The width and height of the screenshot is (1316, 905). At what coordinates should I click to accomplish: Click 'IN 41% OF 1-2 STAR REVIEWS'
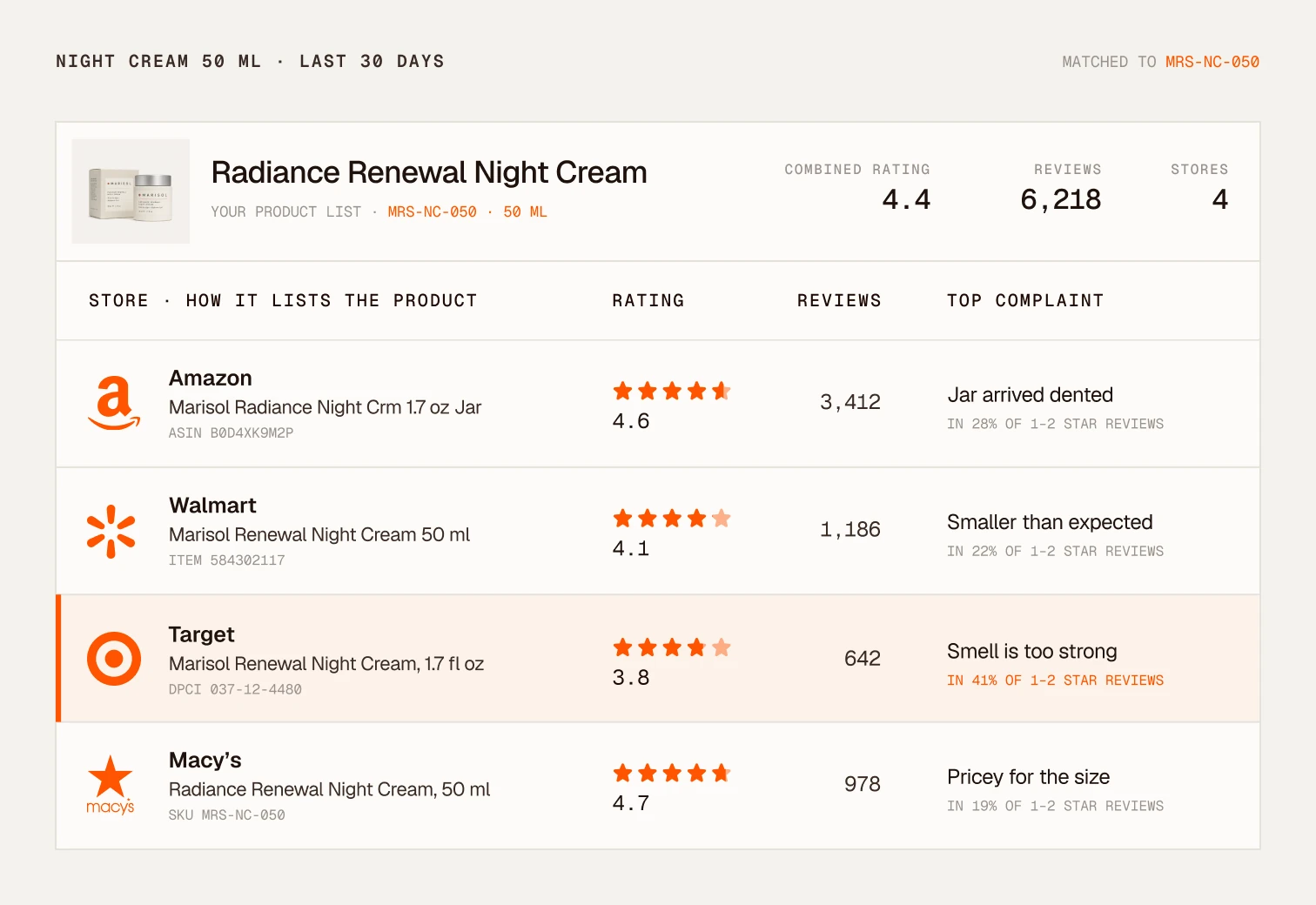tap(1056, 680)
